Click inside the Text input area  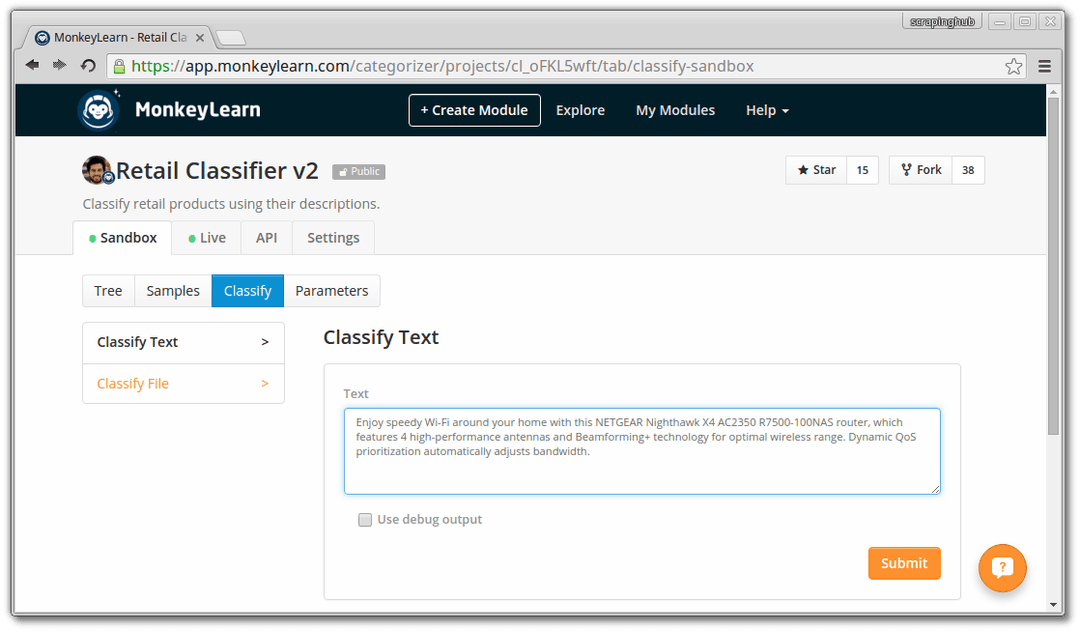pos(642,452)
